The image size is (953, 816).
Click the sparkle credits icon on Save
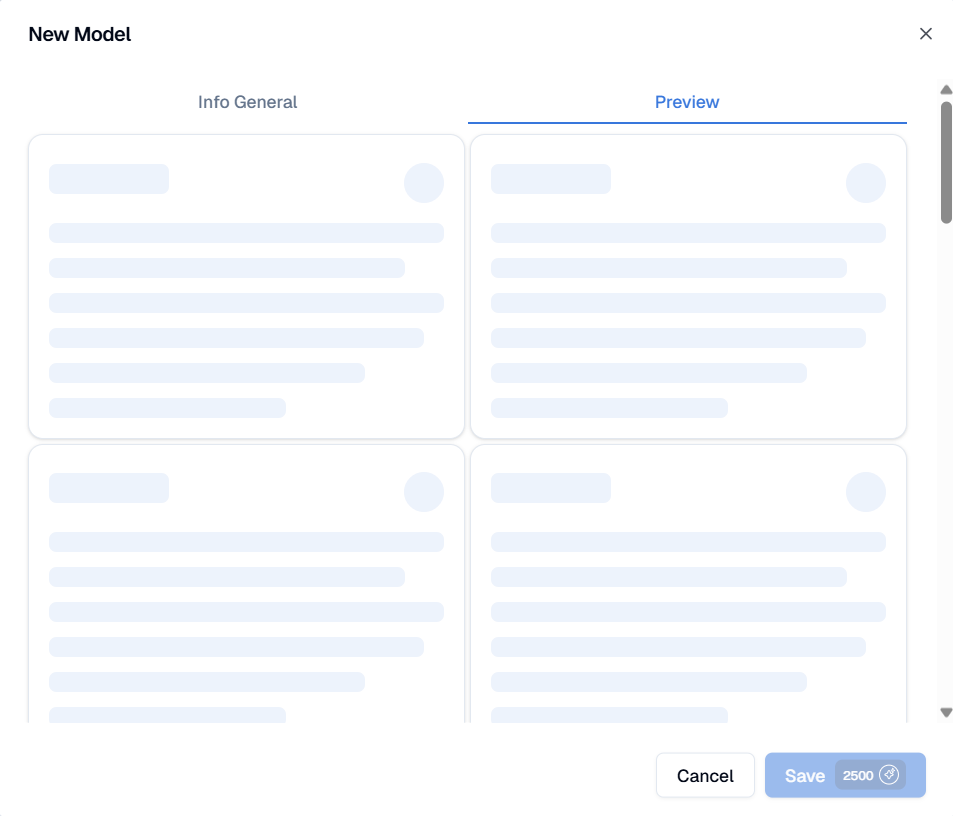pyautogui.click(x=889, y=775)
